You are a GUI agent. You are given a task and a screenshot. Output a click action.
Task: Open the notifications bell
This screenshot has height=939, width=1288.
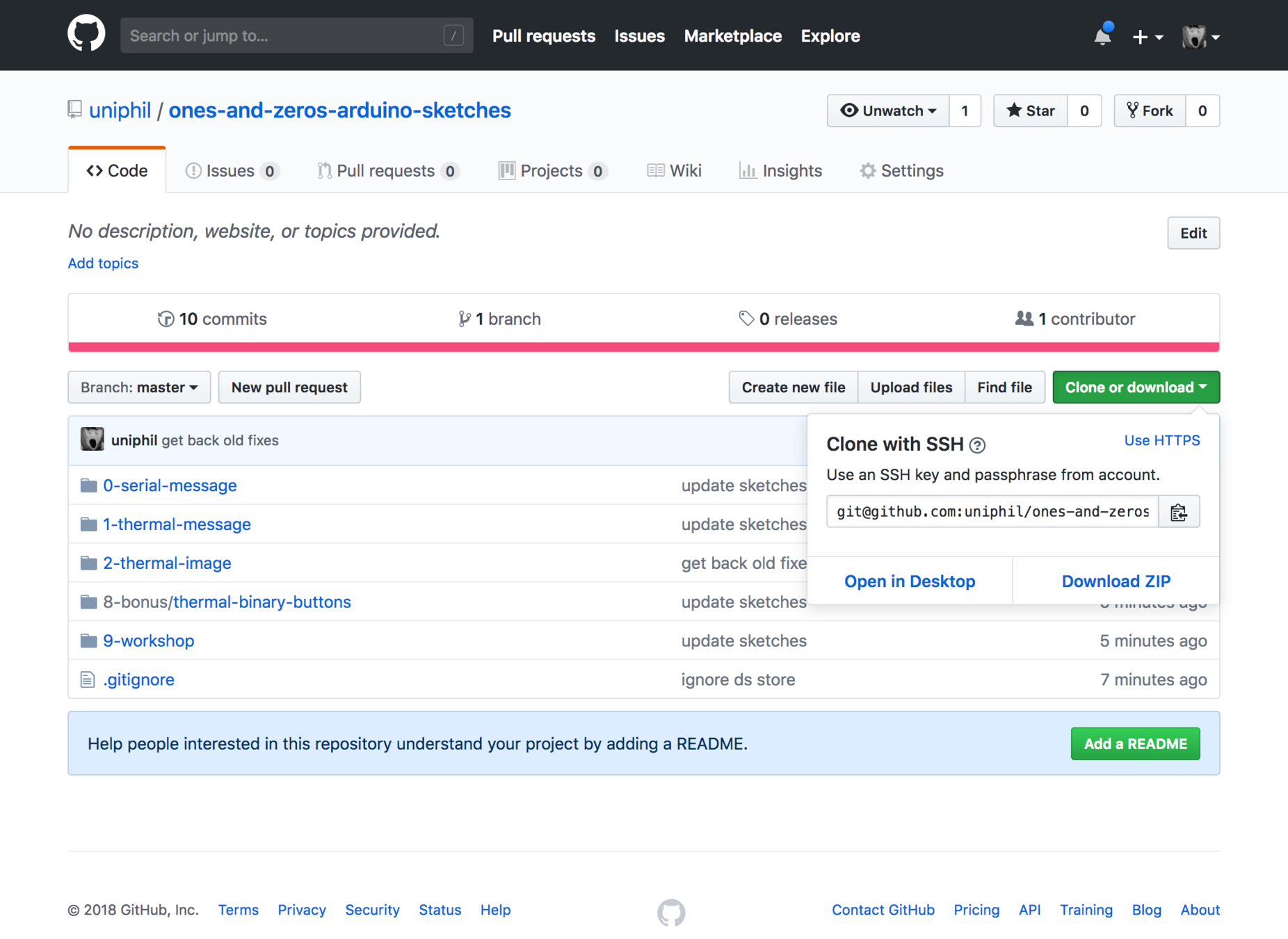1103,35
